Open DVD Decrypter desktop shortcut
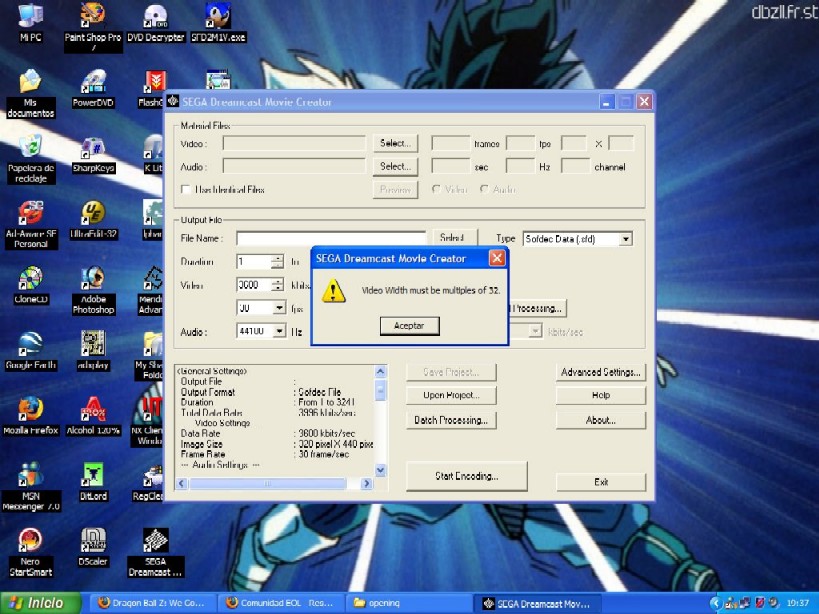819x614 pixels. [x=156, y=22]
